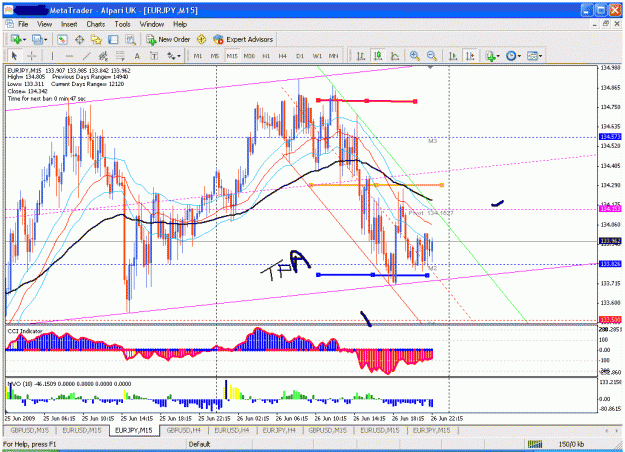Select the Crosshair tool
The height and width of the screenshot is (452, 625).
click(x=32, y=56)
